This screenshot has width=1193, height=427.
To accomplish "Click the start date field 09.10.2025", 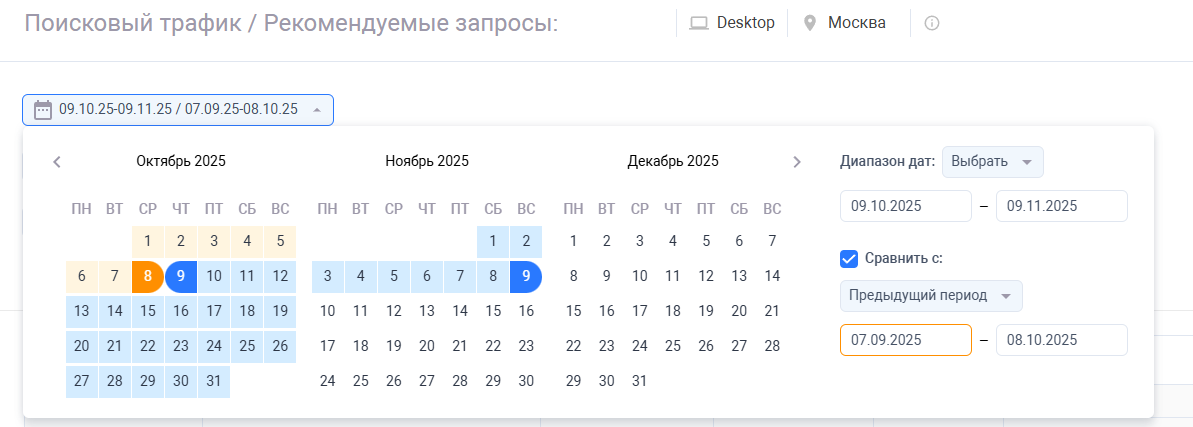I will click(905, 206).
